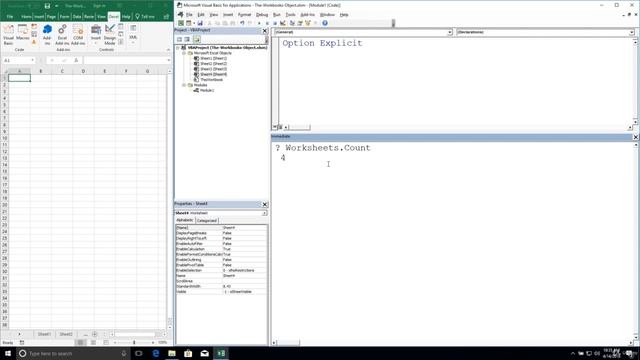Image resolution: width=640 pixels, height=360 pixels.
Task: Open the VBA Edit menu
Action: (x=201, y=15)
